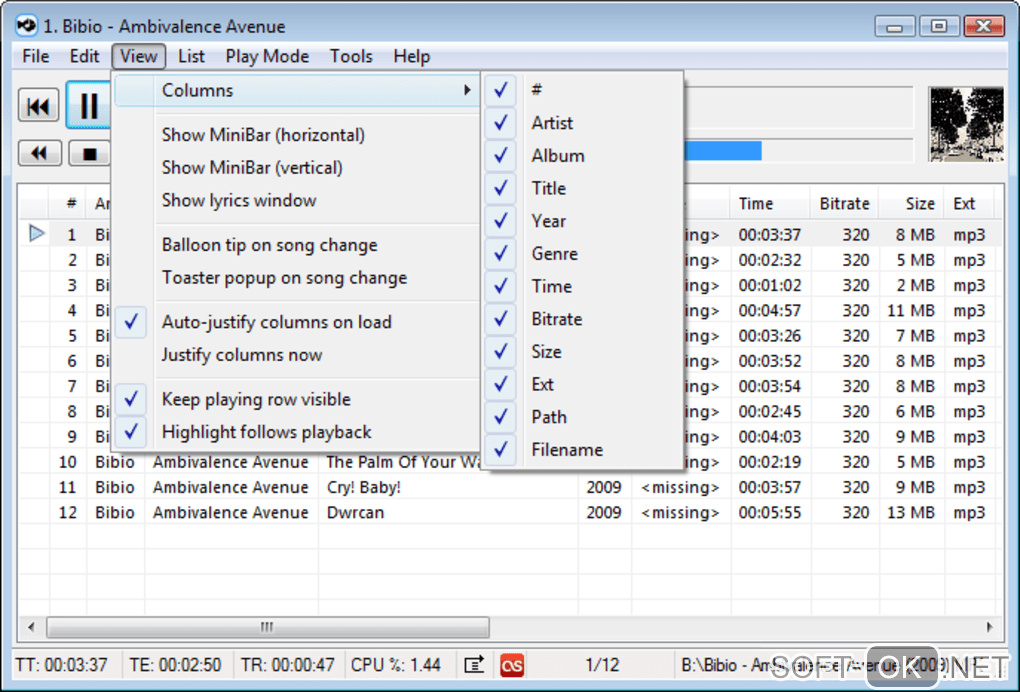Select Show MiniBar (vertical)
Screen dimensions: 1020x692
point(297,167)
